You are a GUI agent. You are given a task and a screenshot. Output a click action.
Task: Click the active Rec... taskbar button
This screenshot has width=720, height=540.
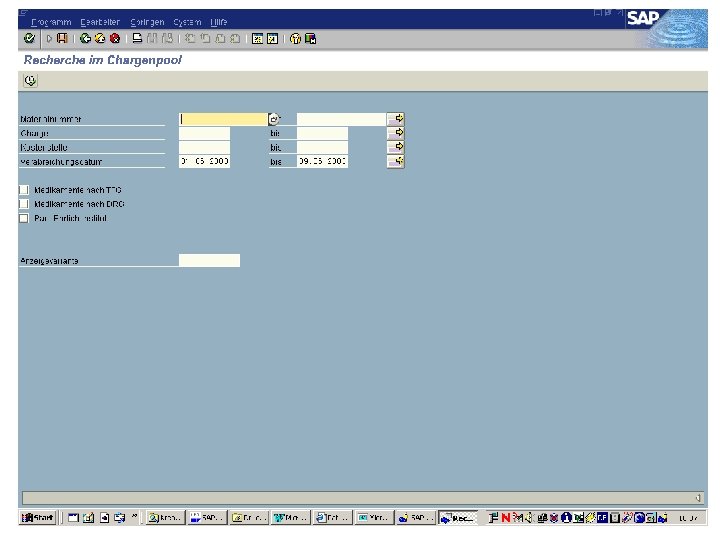point(457,518)
